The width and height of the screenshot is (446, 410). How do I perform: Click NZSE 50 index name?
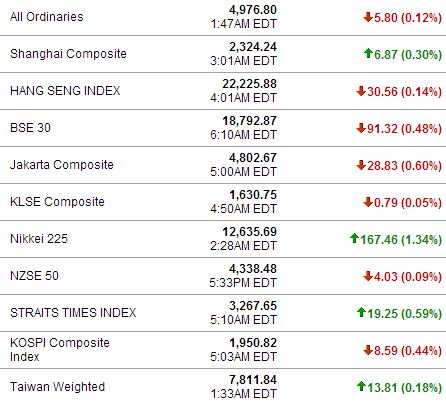point(34,276)
